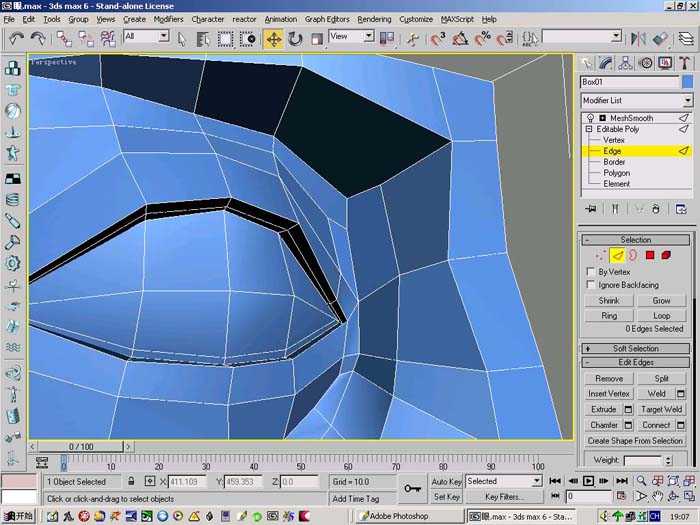Click the Pan view hand icon
The height and width of the screenshot is (525, 700).
click(657, 496)
